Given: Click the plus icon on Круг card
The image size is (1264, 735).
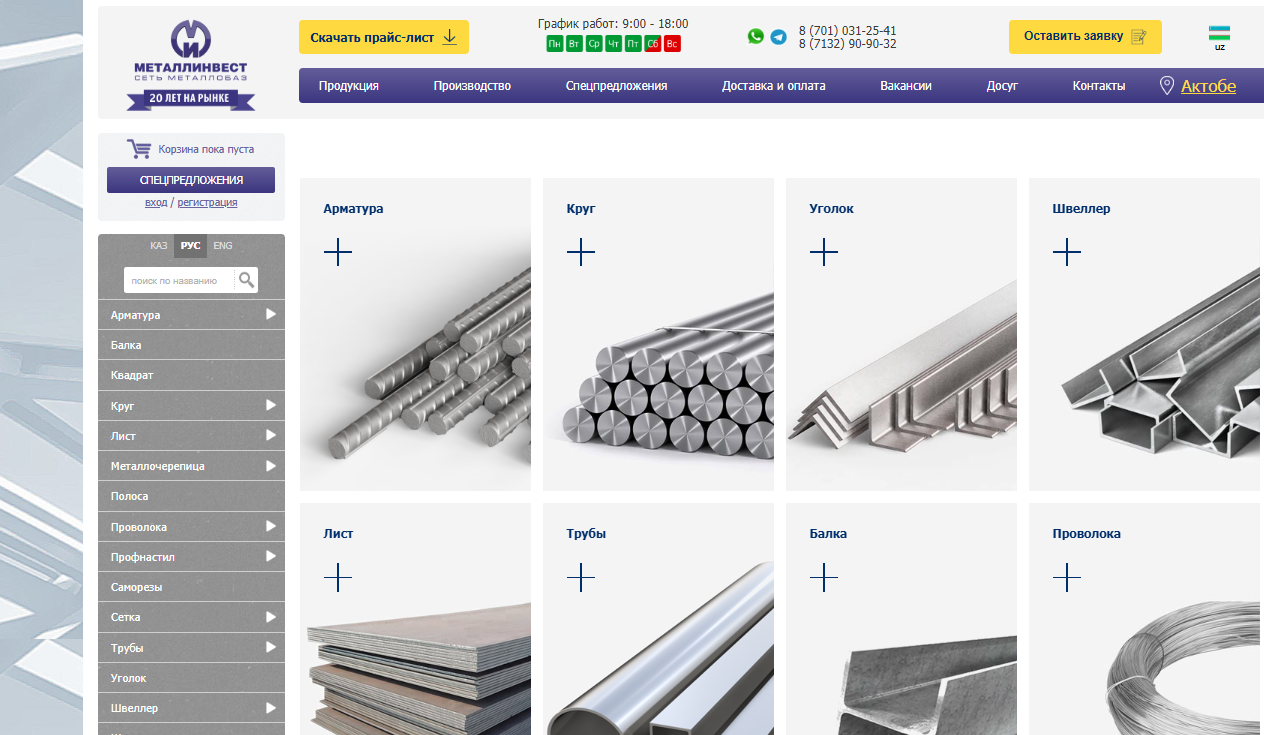Looking at the screenshot, I should (x=581, y=252).
